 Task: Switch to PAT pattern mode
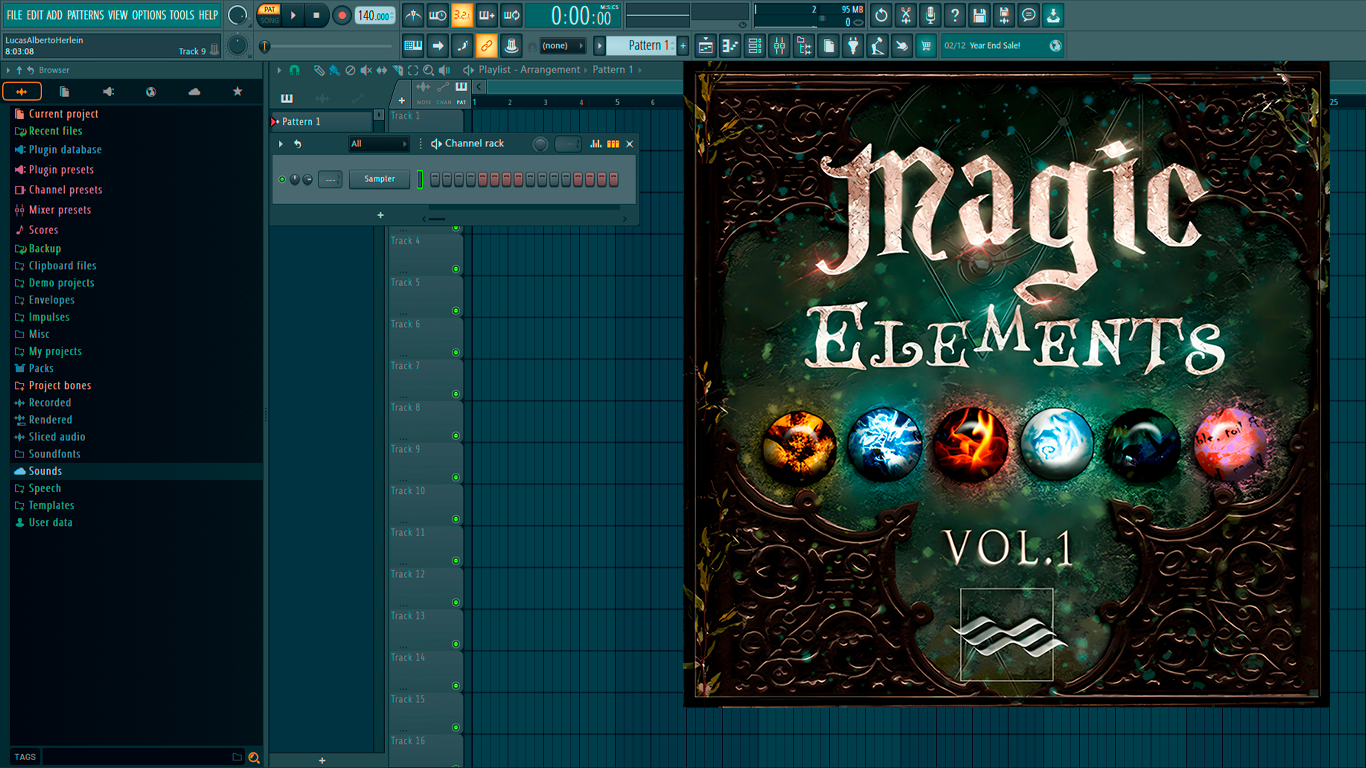(x=269, y=10)
